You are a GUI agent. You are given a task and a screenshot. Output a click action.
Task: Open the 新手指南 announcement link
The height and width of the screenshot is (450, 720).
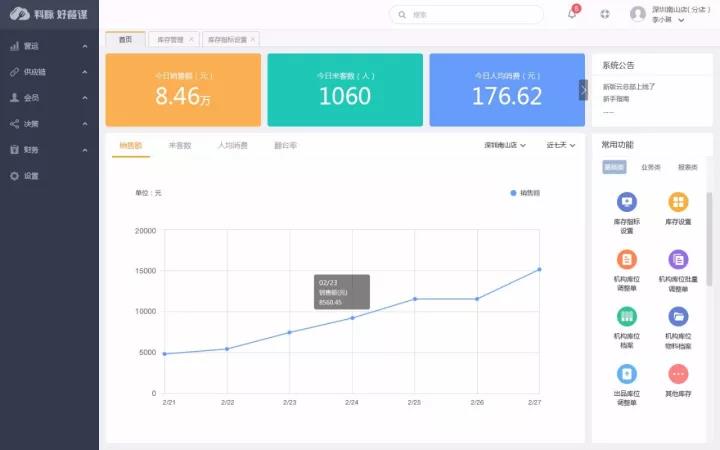click(x=616, y=99)
